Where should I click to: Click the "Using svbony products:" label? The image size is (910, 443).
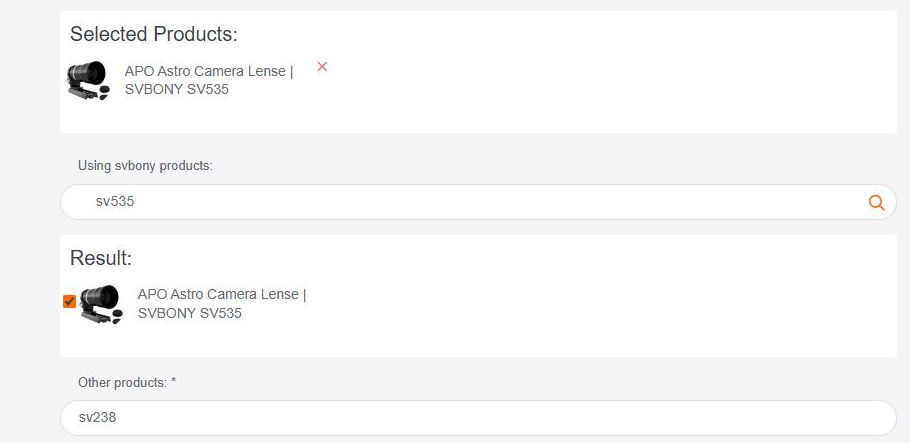tap(145, 166)
